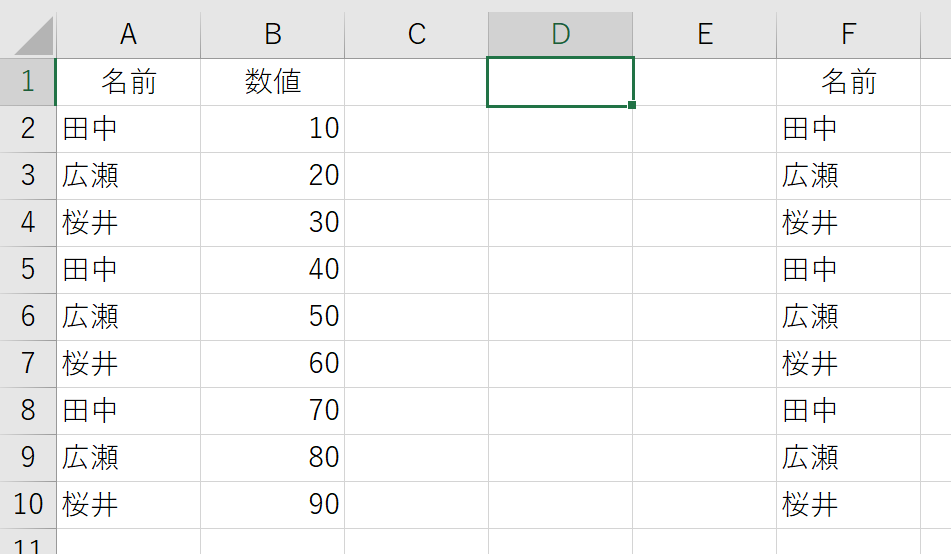Select row 5 header
951x554 pixels.
pyautogui.click(x=28, y=270)
